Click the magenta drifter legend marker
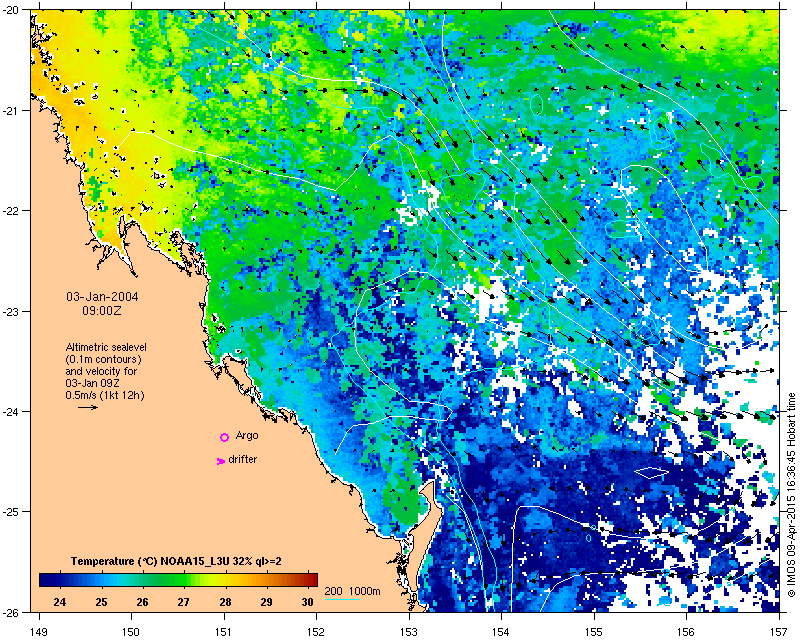Screen dimensions: 800x640 220,461
